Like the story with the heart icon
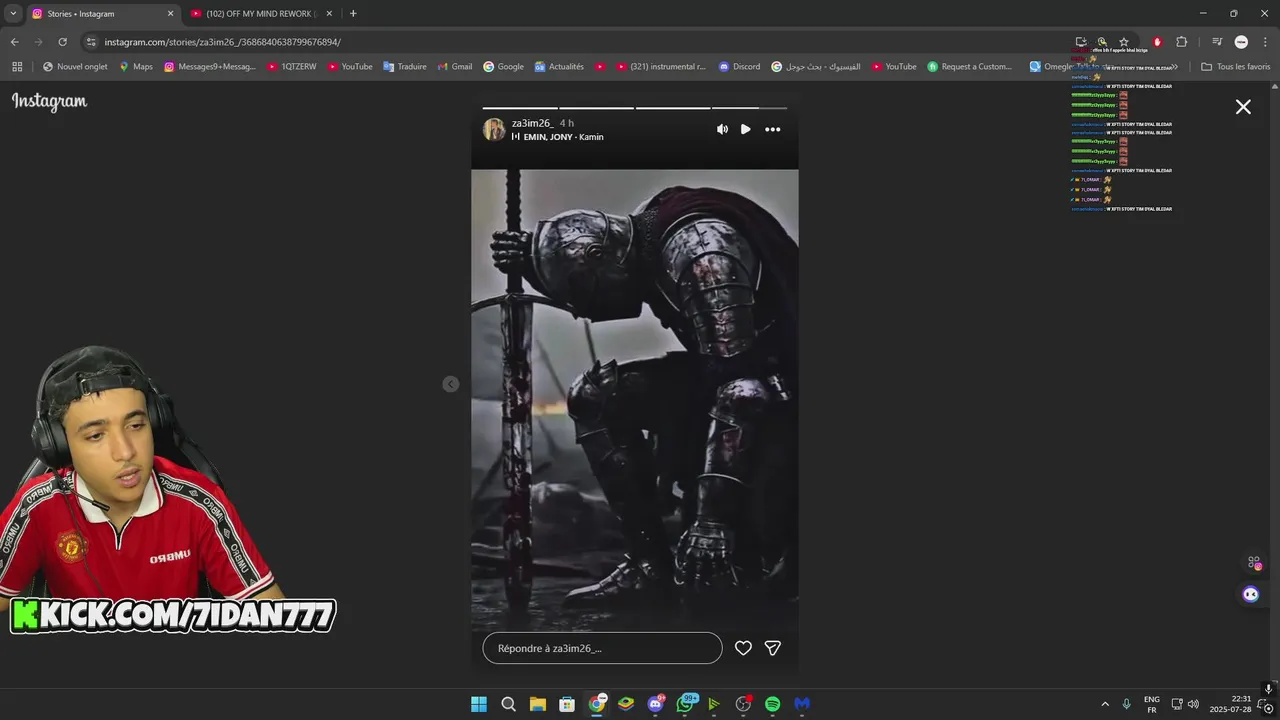 (743, 648)
